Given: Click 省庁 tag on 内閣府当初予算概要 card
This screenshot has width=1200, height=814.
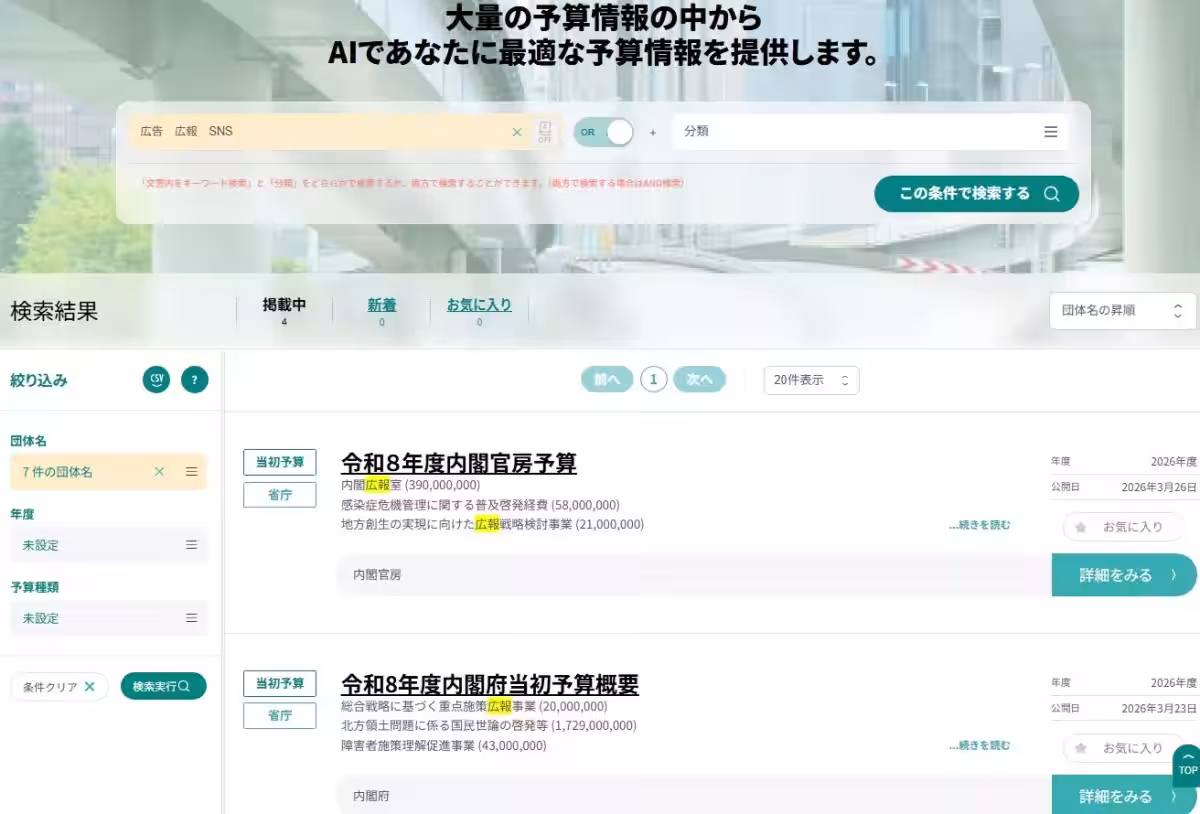Looking at the screenshot, I should (280, 716).
